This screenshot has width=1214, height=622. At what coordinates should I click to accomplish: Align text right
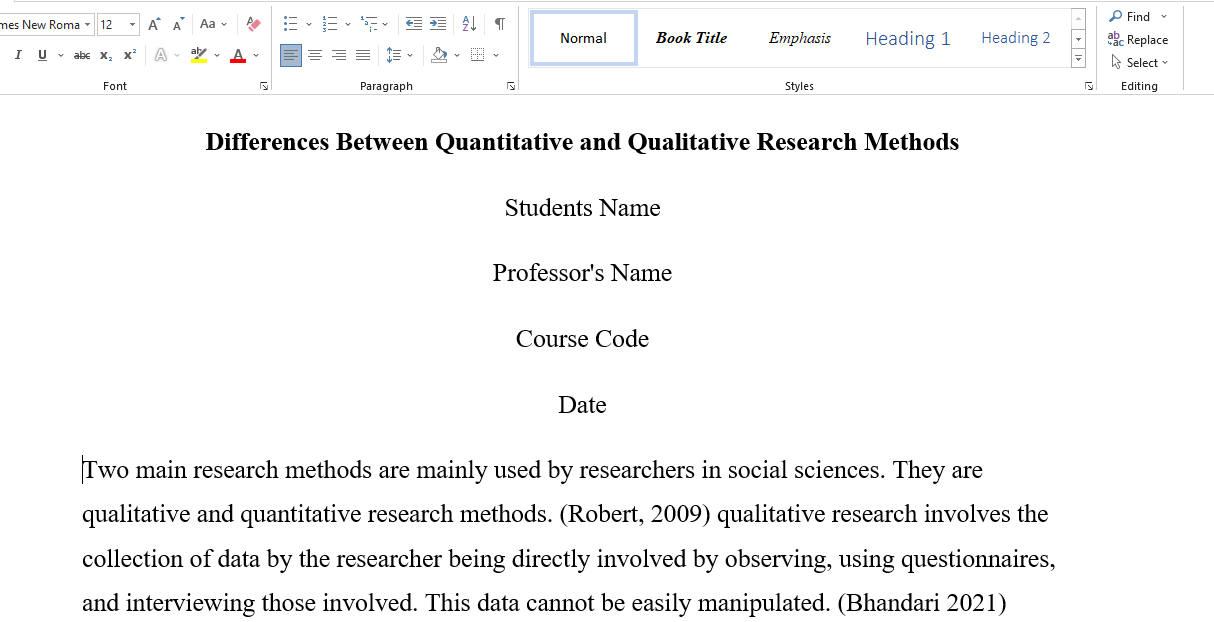pos(339,55)
